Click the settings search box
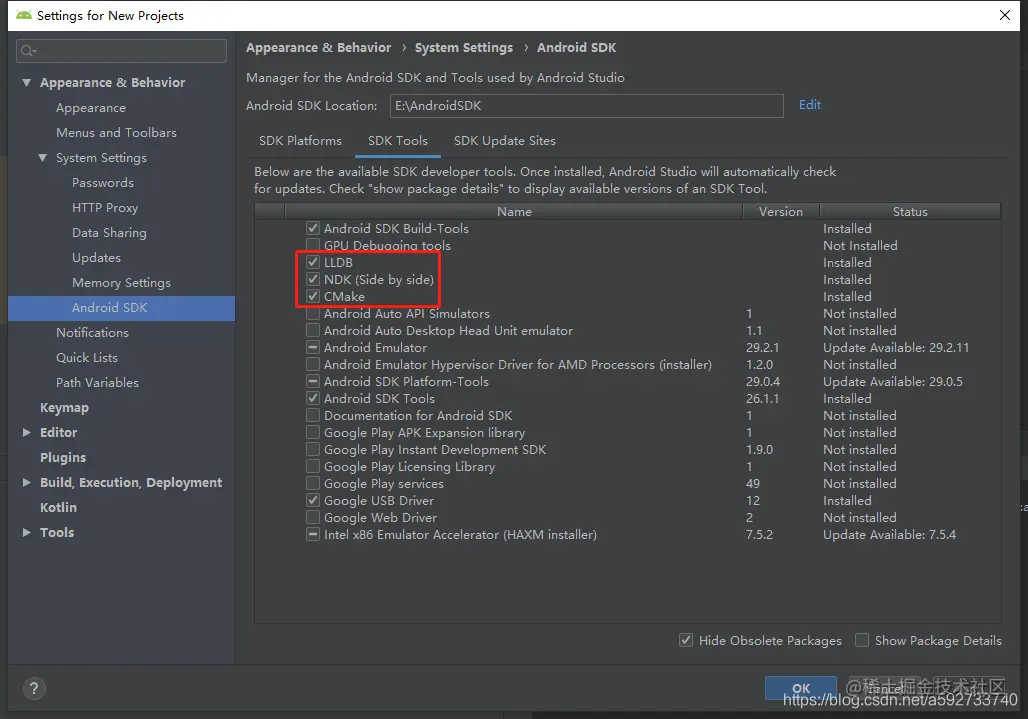This screenshot has width=1028, height=719. [x=121, y=51]
